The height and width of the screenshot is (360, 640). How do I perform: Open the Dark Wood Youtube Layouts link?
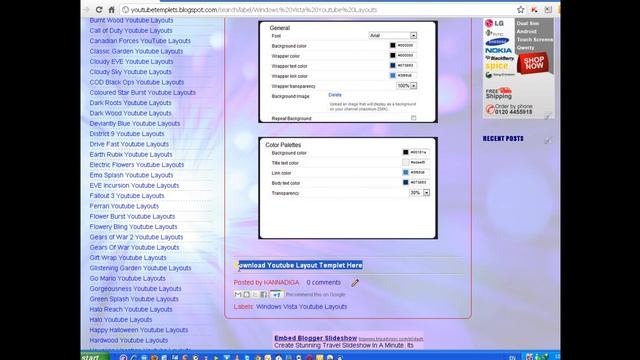pos(130,113)
